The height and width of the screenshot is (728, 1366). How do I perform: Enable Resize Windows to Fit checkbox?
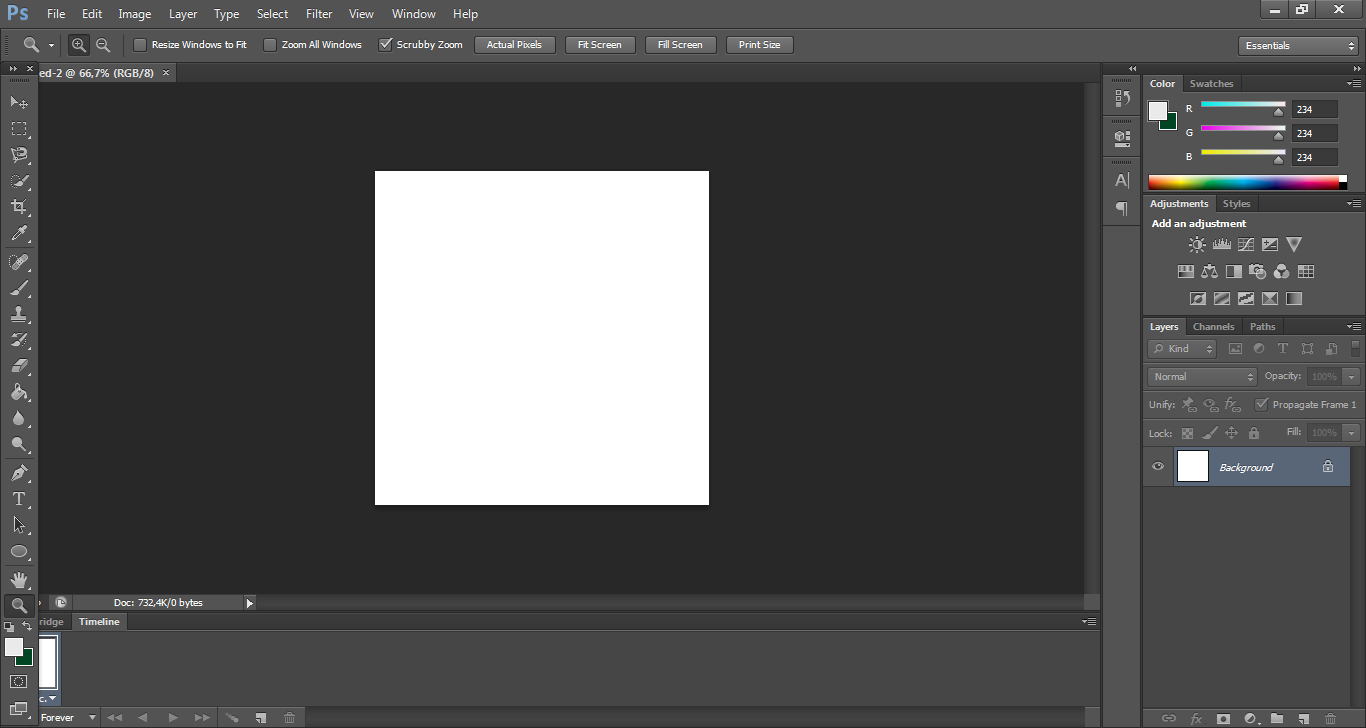pos(140,45)
